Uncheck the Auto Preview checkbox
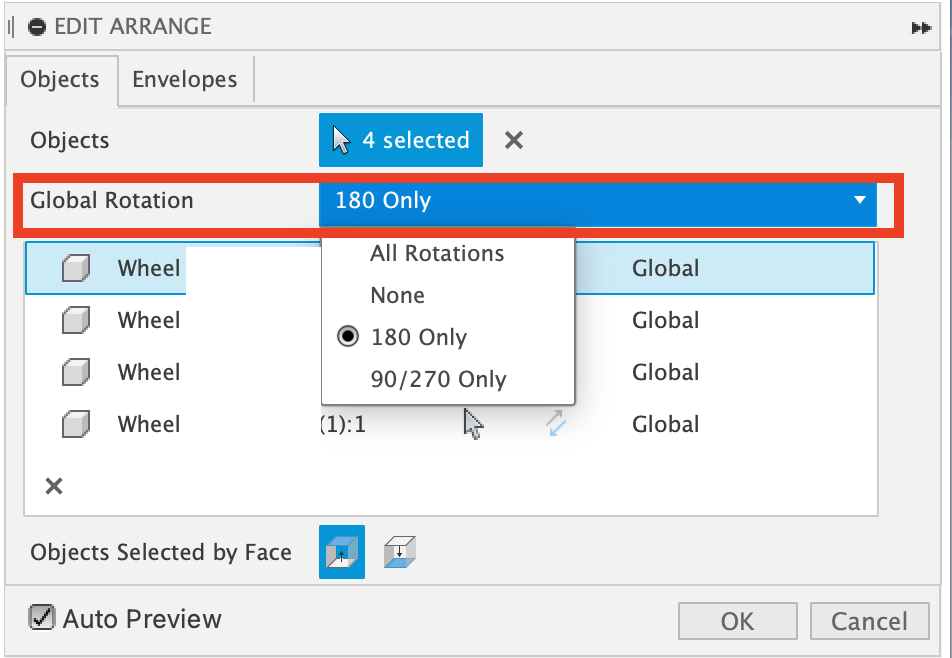Viewport: 952px width, 658px height. pyautogui.click(x=41, y=617)
